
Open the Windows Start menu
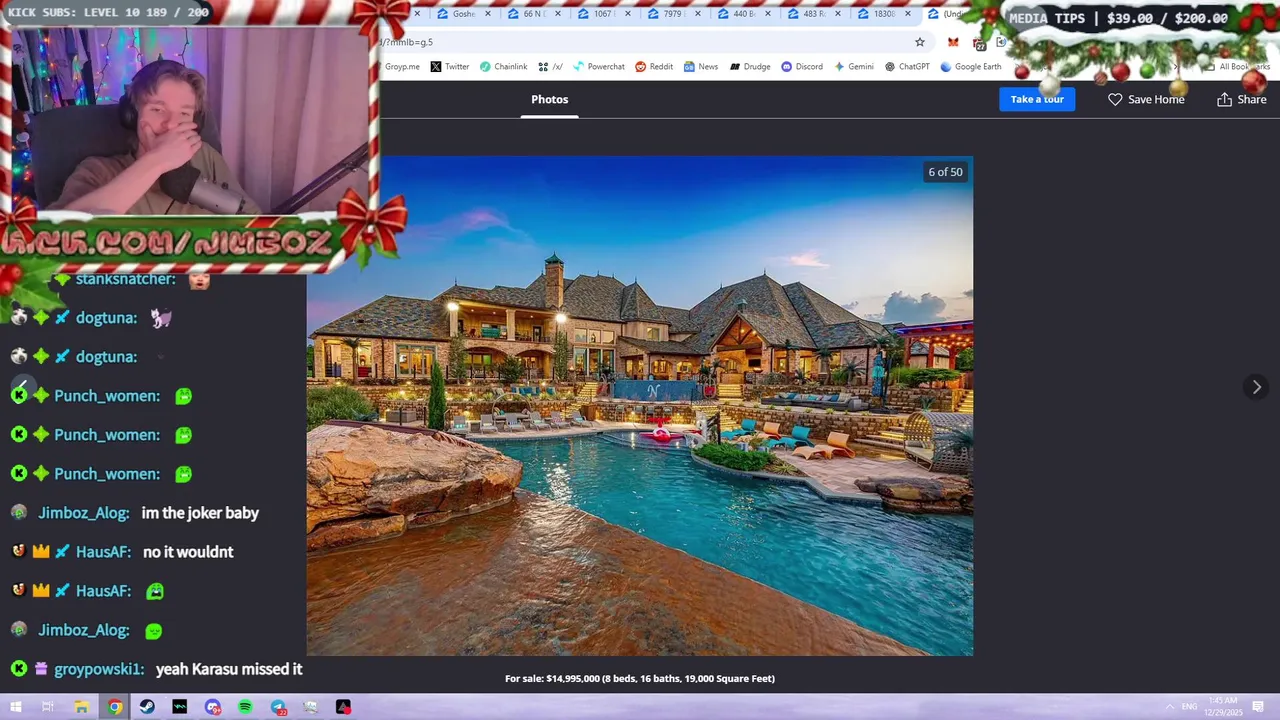15,707
